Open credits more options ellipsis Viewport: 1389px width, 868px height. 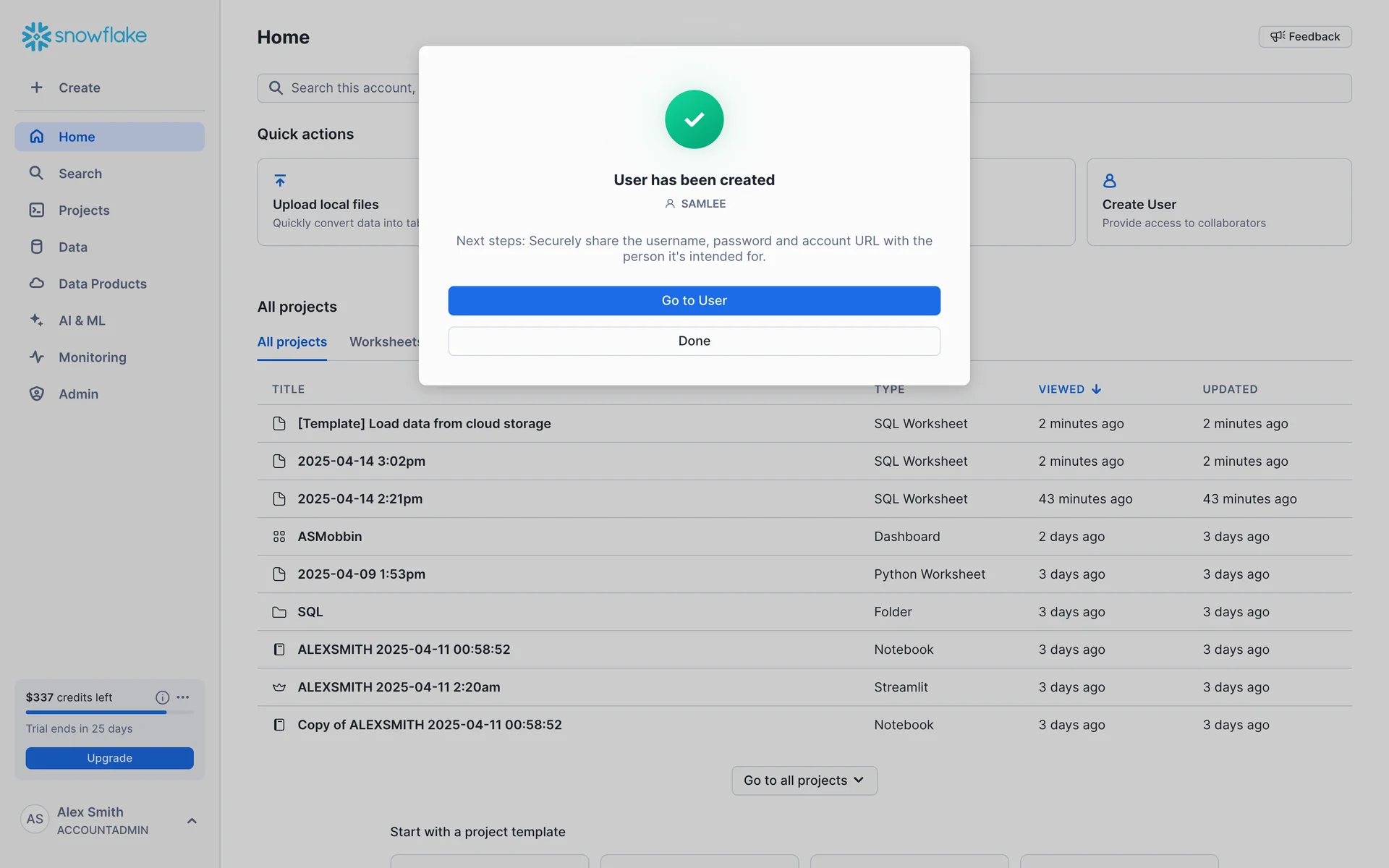click(x=183, y=697)
